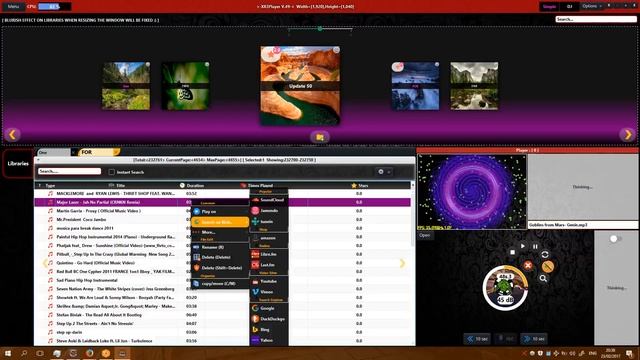Search song on Last.fm

pyautogui.click(x=269, y=265)
